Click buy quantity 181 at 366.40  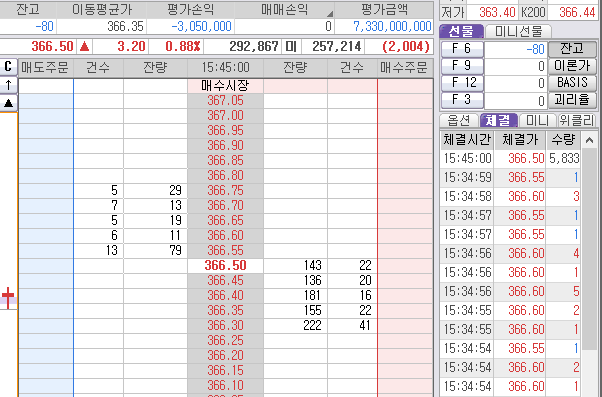[x=312, y=295]
